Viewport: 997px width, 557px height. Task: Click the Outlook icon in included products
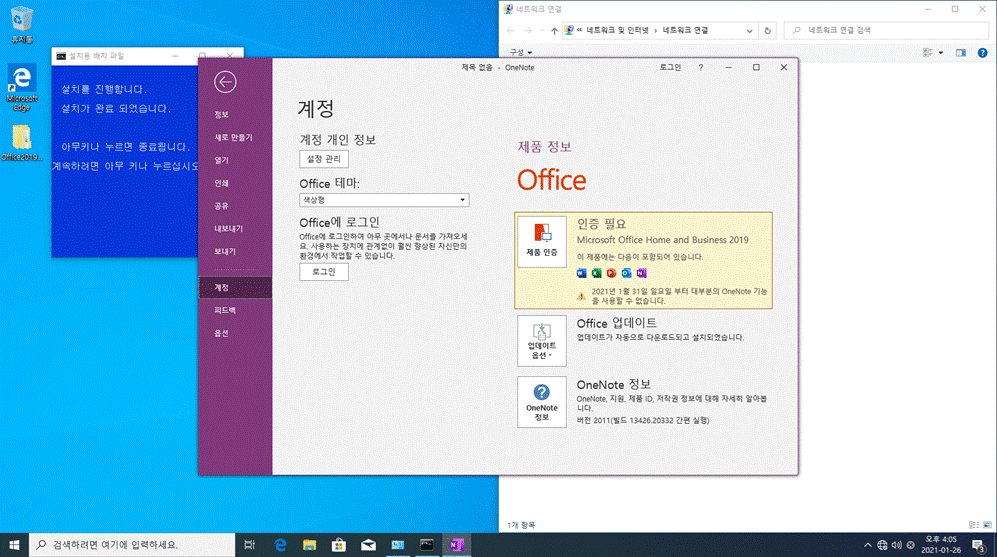pos(626,273)
